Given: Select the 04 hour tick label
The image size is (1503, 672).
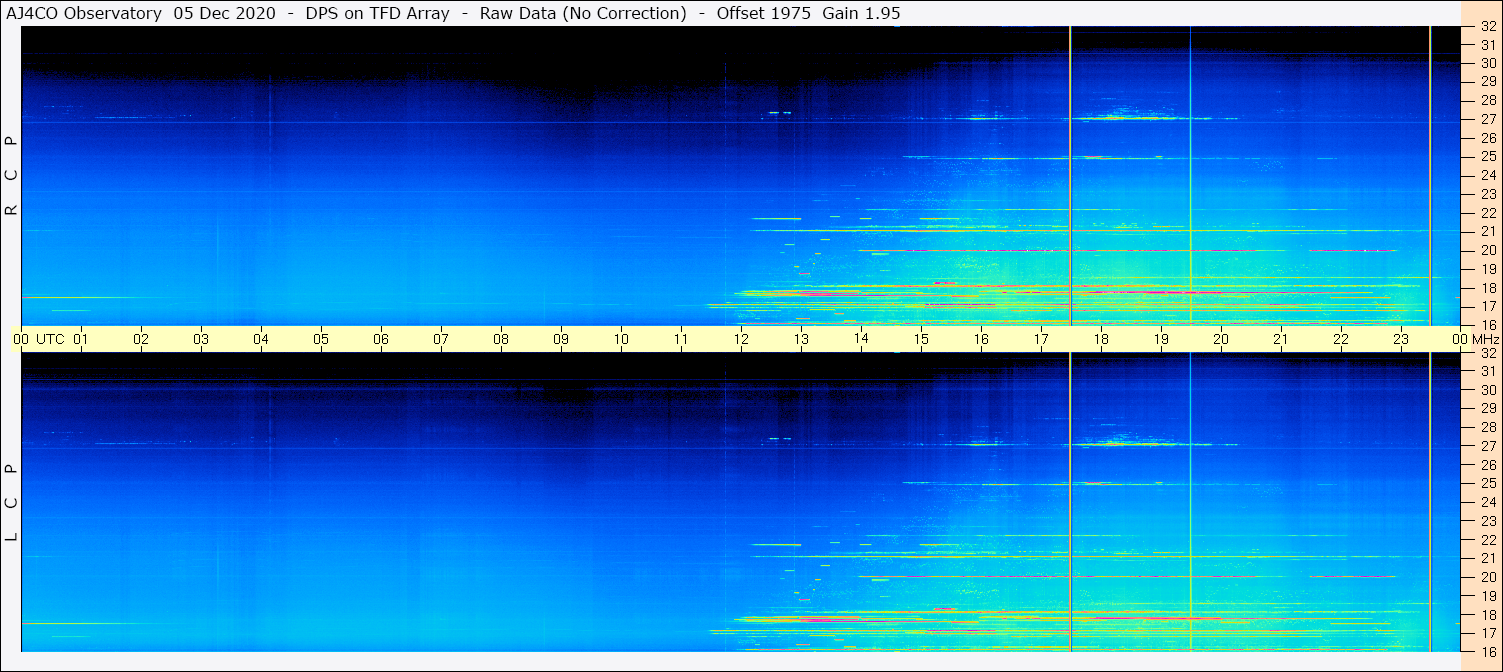Looking at the screenshot, I should coord(261,339).
